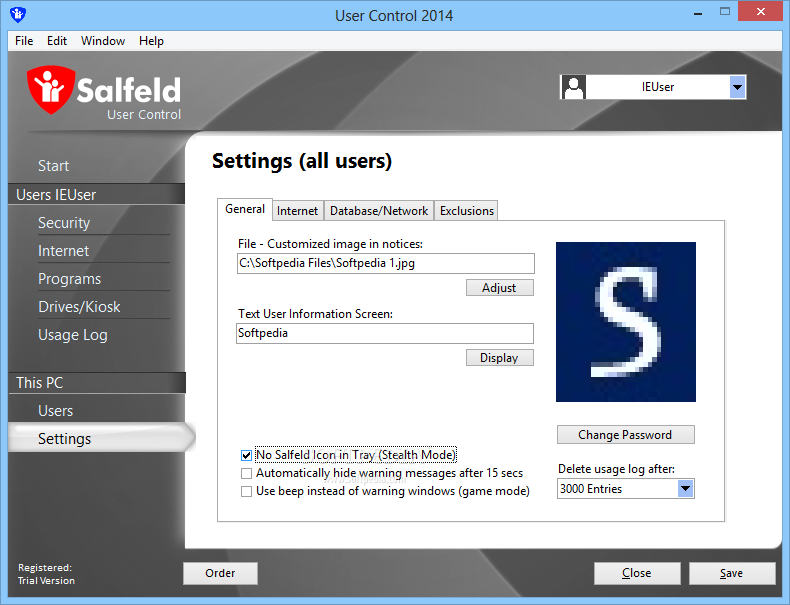Open Users under This PC
The height and width of the screenshot is (605, 790).
pyautogui.click(x=55, y=411)
